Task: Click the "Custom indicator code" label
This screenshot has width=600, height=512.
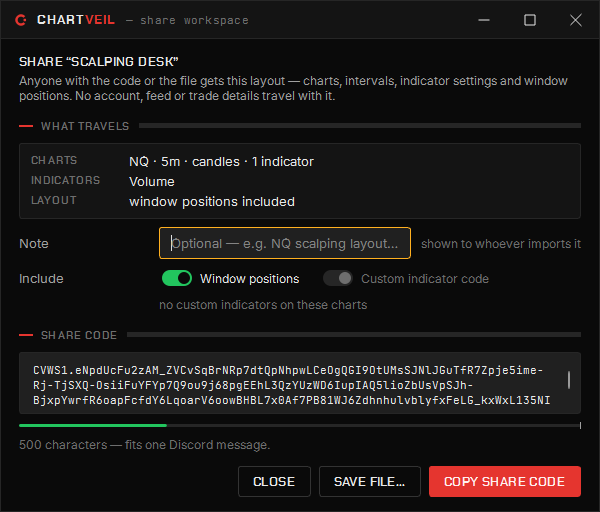Action: 425,279
